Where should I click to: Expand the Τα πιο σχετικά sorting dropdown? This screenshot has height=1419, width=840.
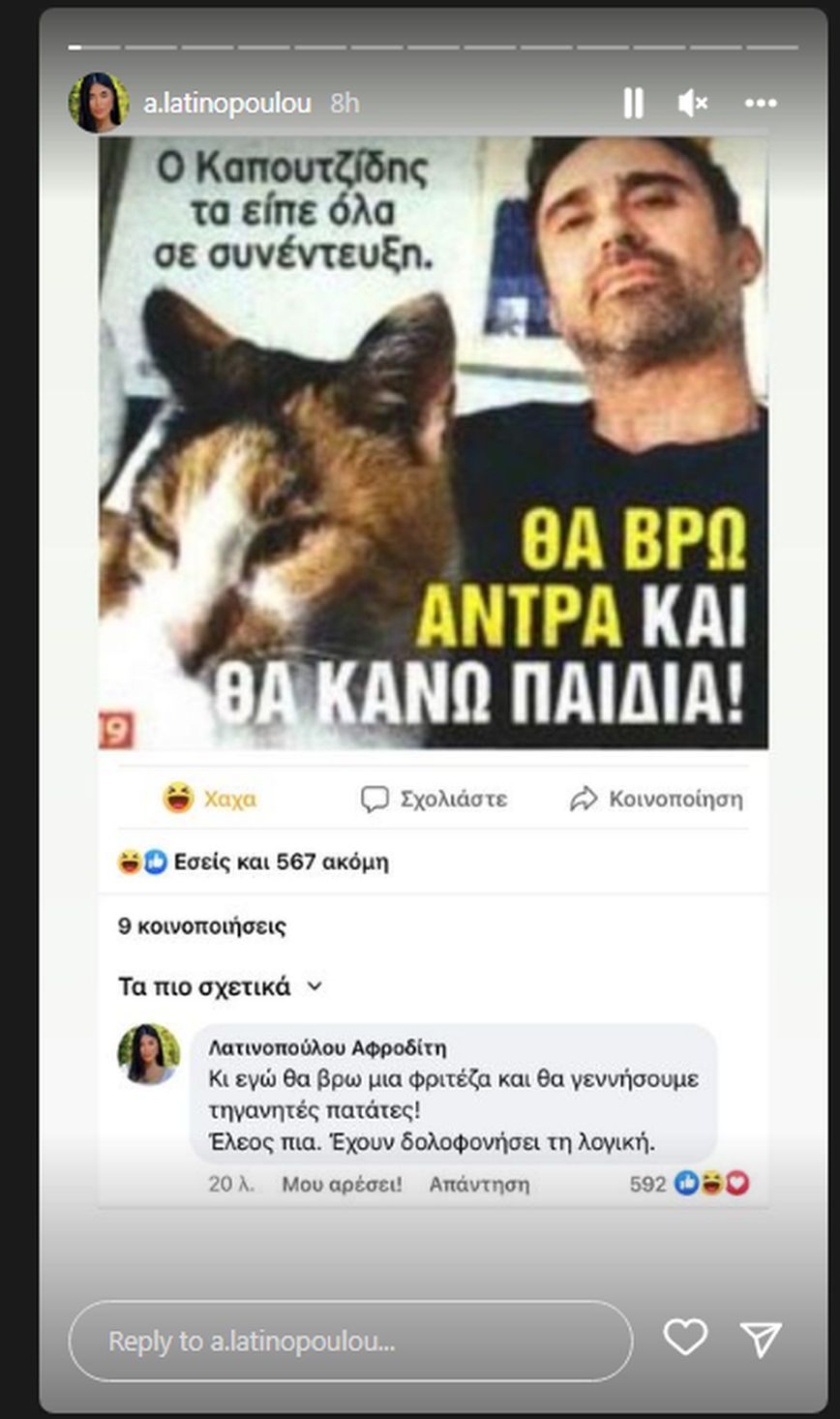221,987
